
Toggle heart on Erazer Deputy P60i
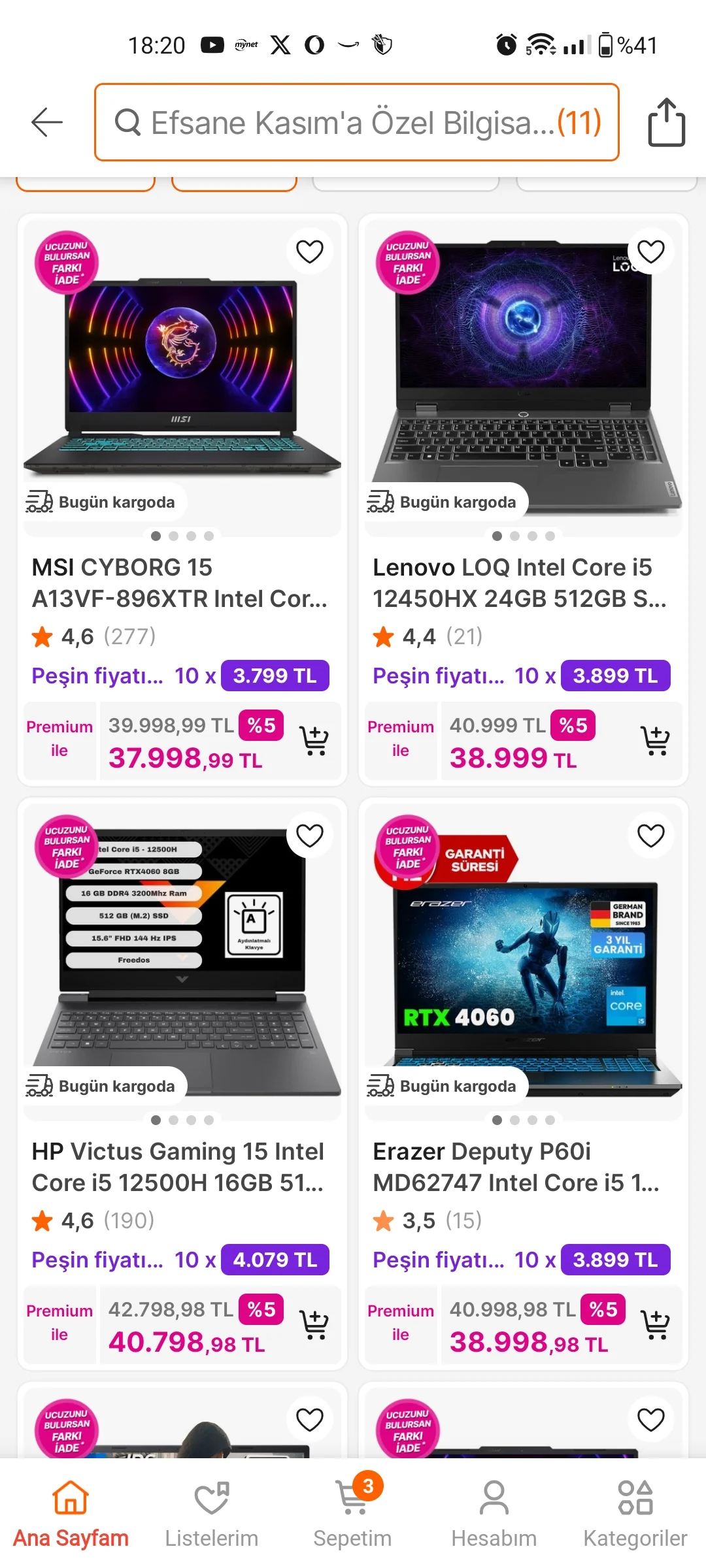click(x=651, y=836)
